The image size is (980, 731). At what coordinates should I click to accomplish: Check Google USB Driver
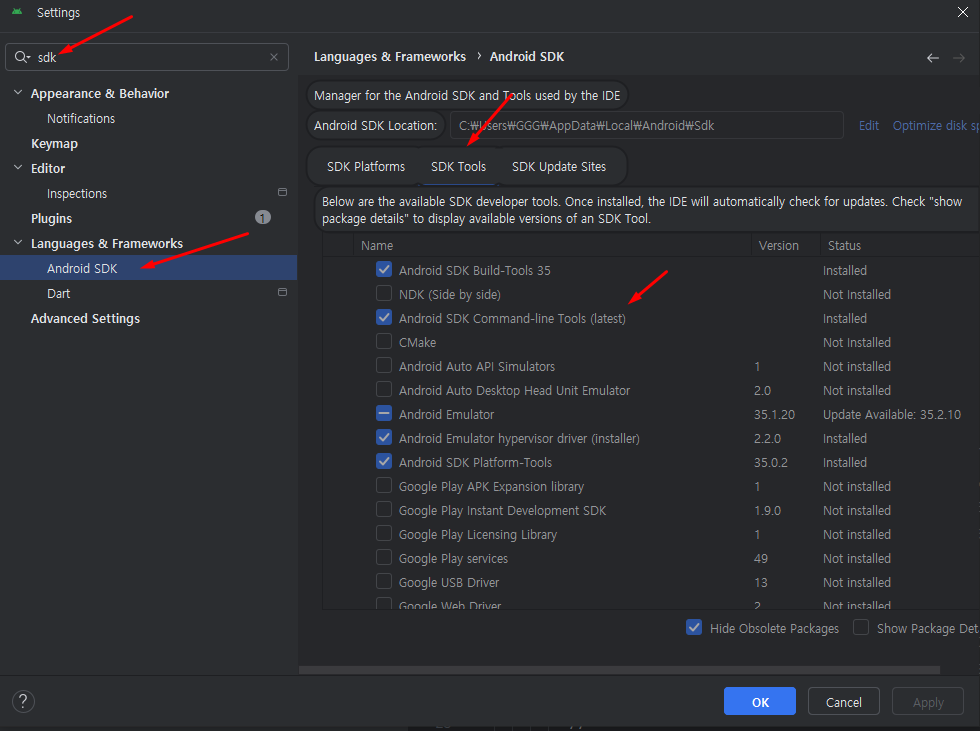pyautogui.click(x=384, y=581)
